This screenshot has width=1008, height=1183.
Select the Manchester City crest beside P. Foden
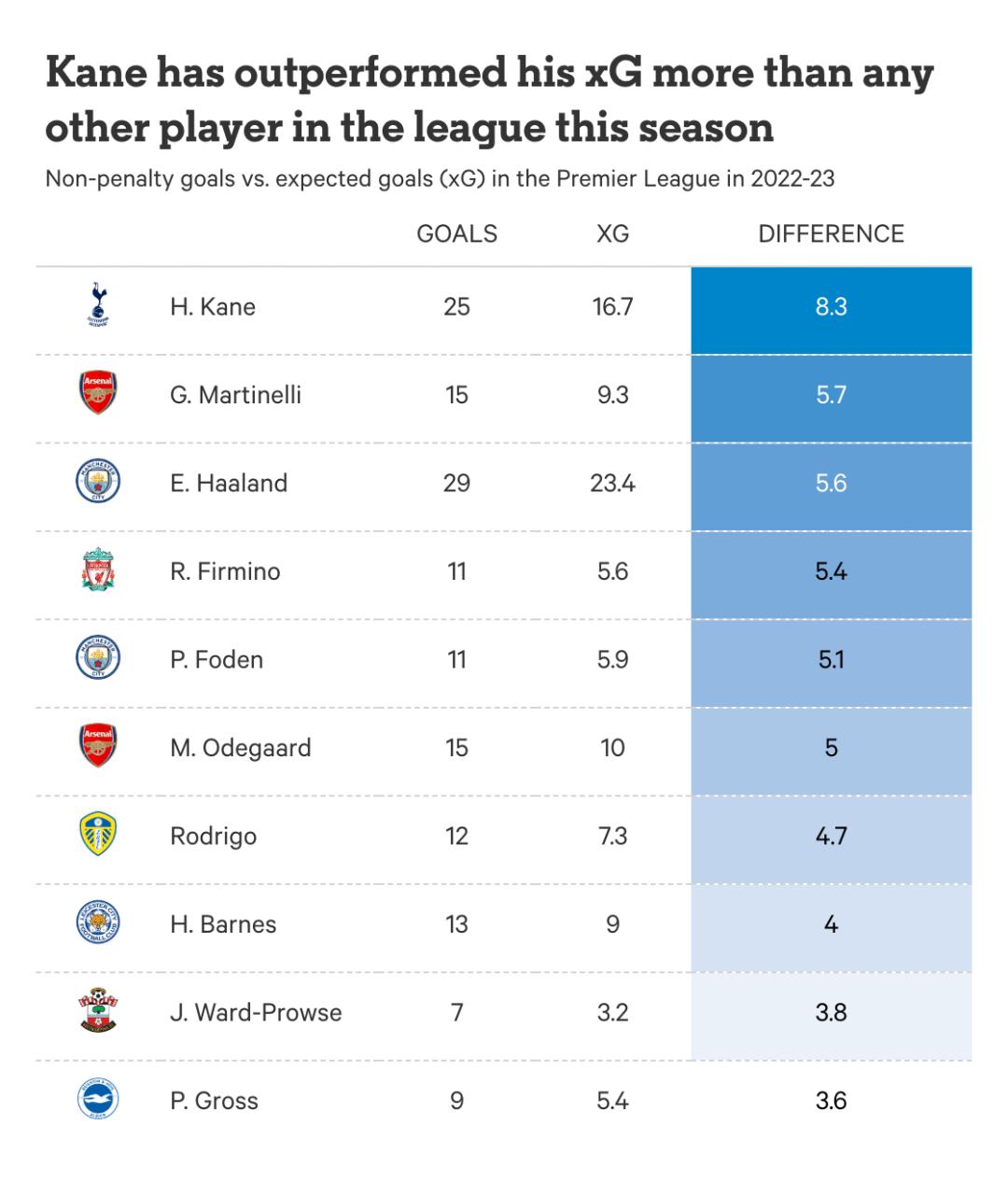(x=98, y=659)
